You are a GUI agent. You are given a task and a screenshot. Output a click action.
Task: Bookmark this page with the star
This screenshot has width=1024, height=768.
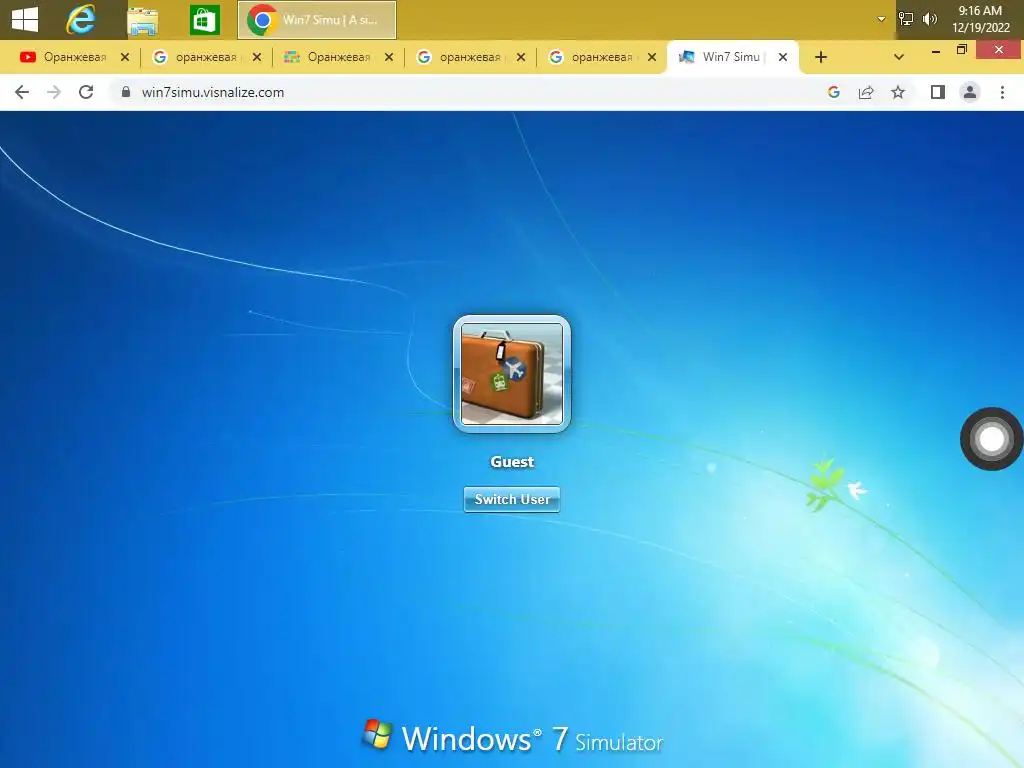point(898,92)
